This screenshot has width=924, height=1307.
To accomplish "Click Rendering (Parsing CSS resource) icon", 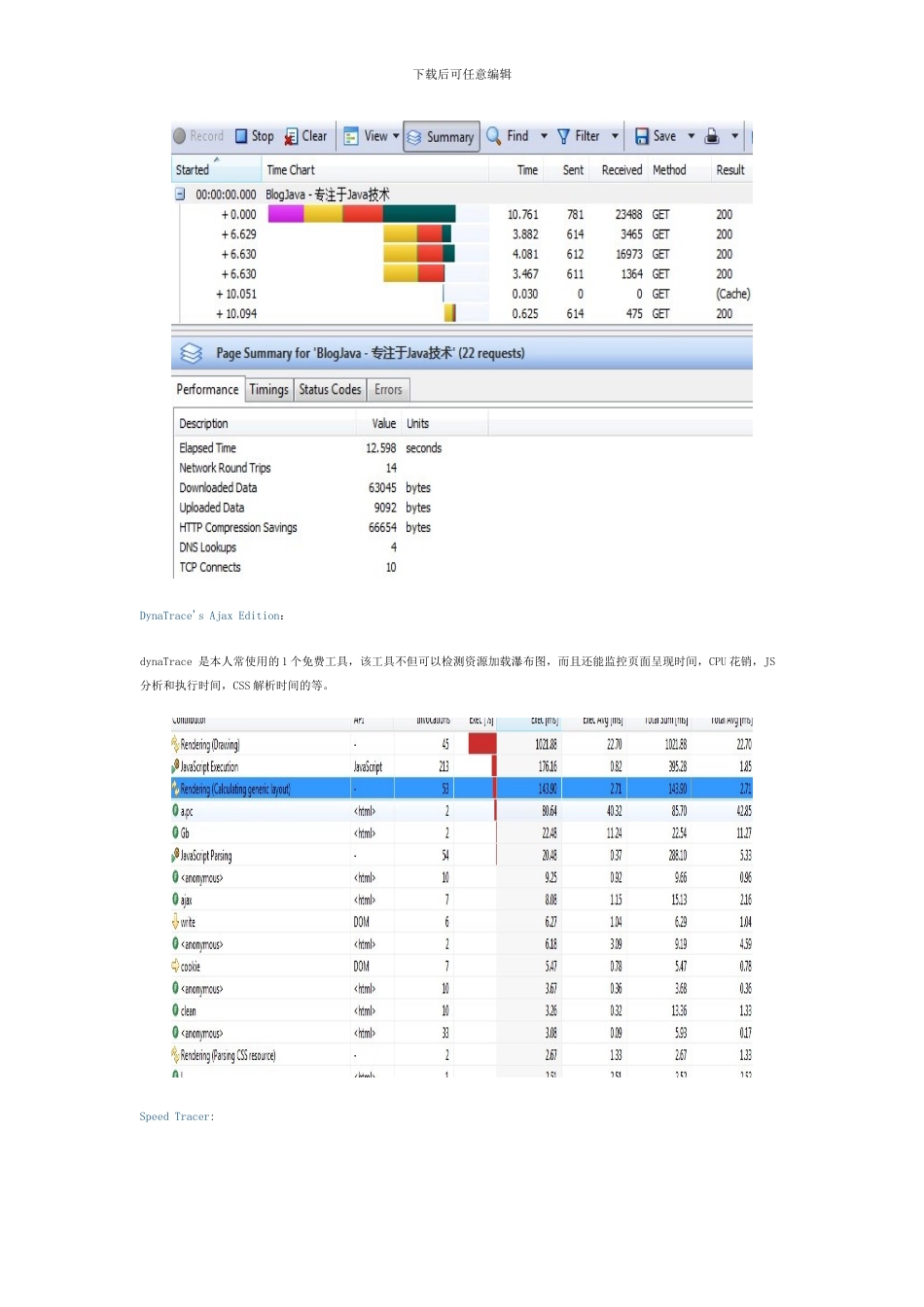I will click(x=175, y=1055).
